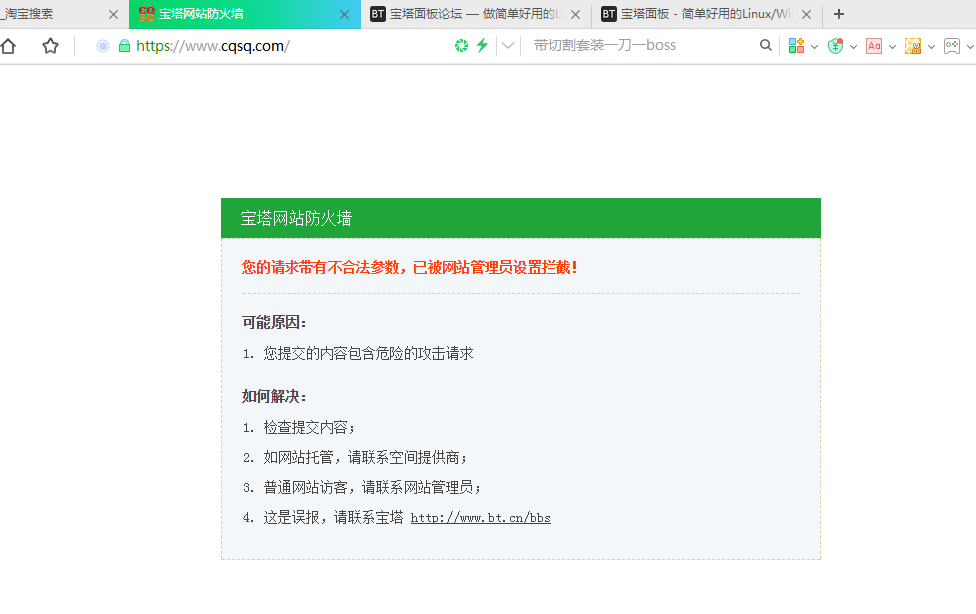Open the game controller icon
Image resolution: width=976 pixels, height=614 pixels.
(952, 46)
